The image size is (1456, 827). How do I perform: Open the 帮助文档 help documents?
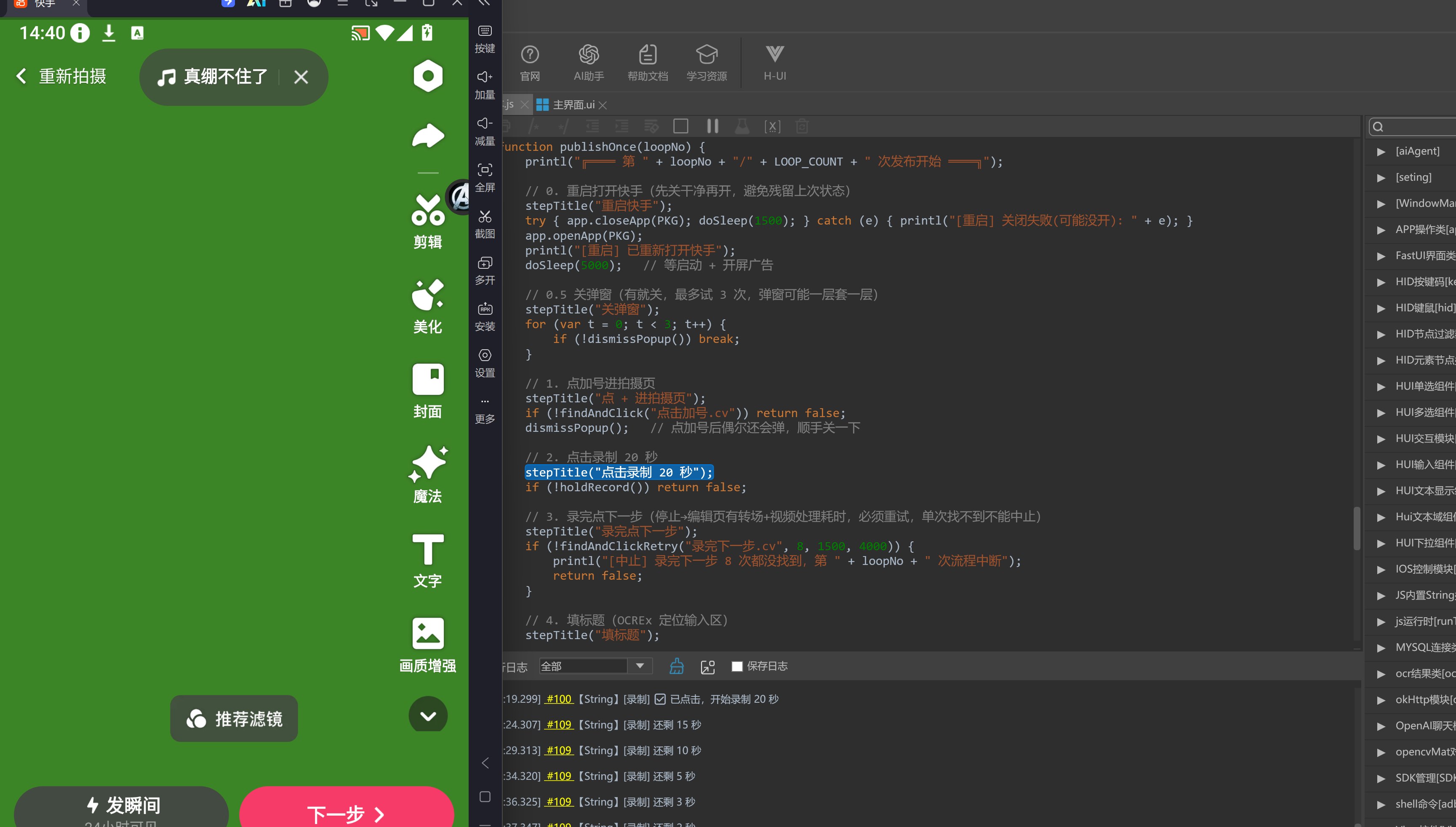648,62
